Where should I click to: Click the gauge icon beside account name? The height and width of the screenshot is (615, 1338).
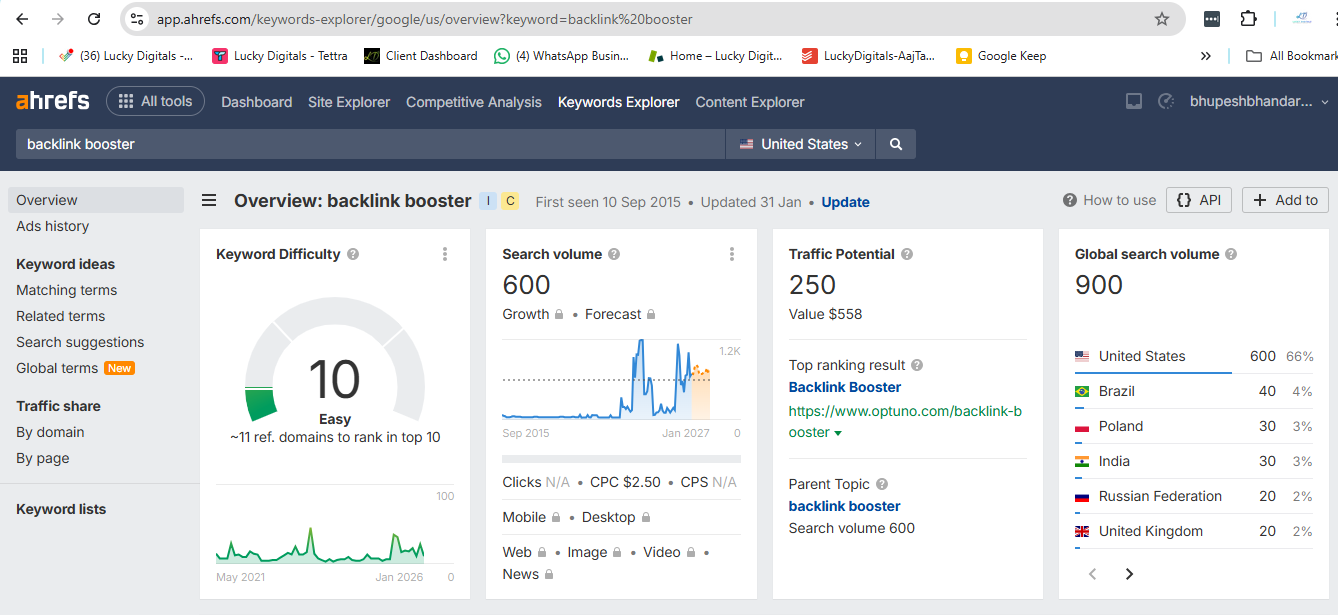pyautogui.click(x=1165, y=101)
